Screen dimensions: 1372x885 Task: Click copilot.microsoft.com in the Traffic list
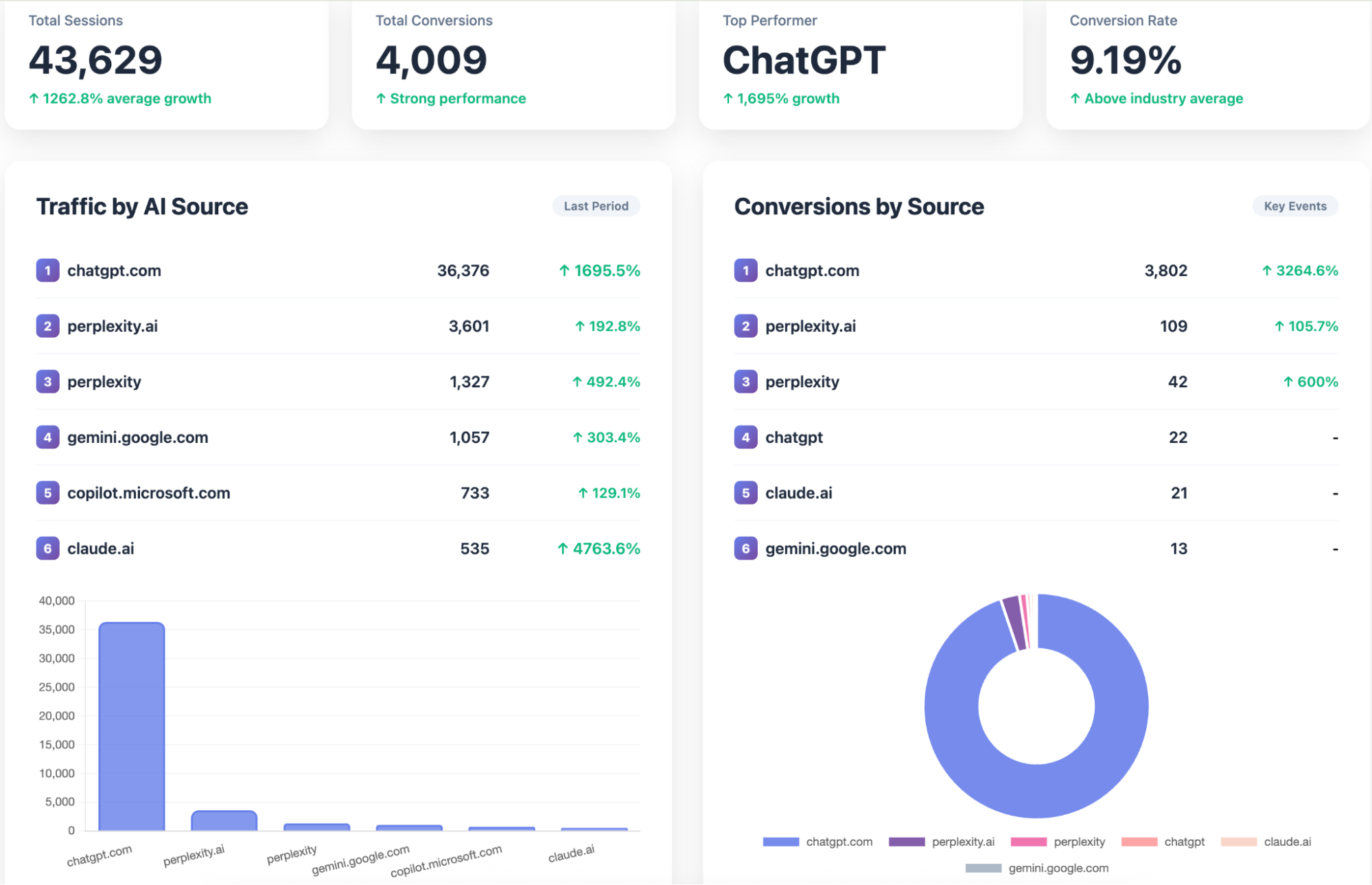pos(148,493)
